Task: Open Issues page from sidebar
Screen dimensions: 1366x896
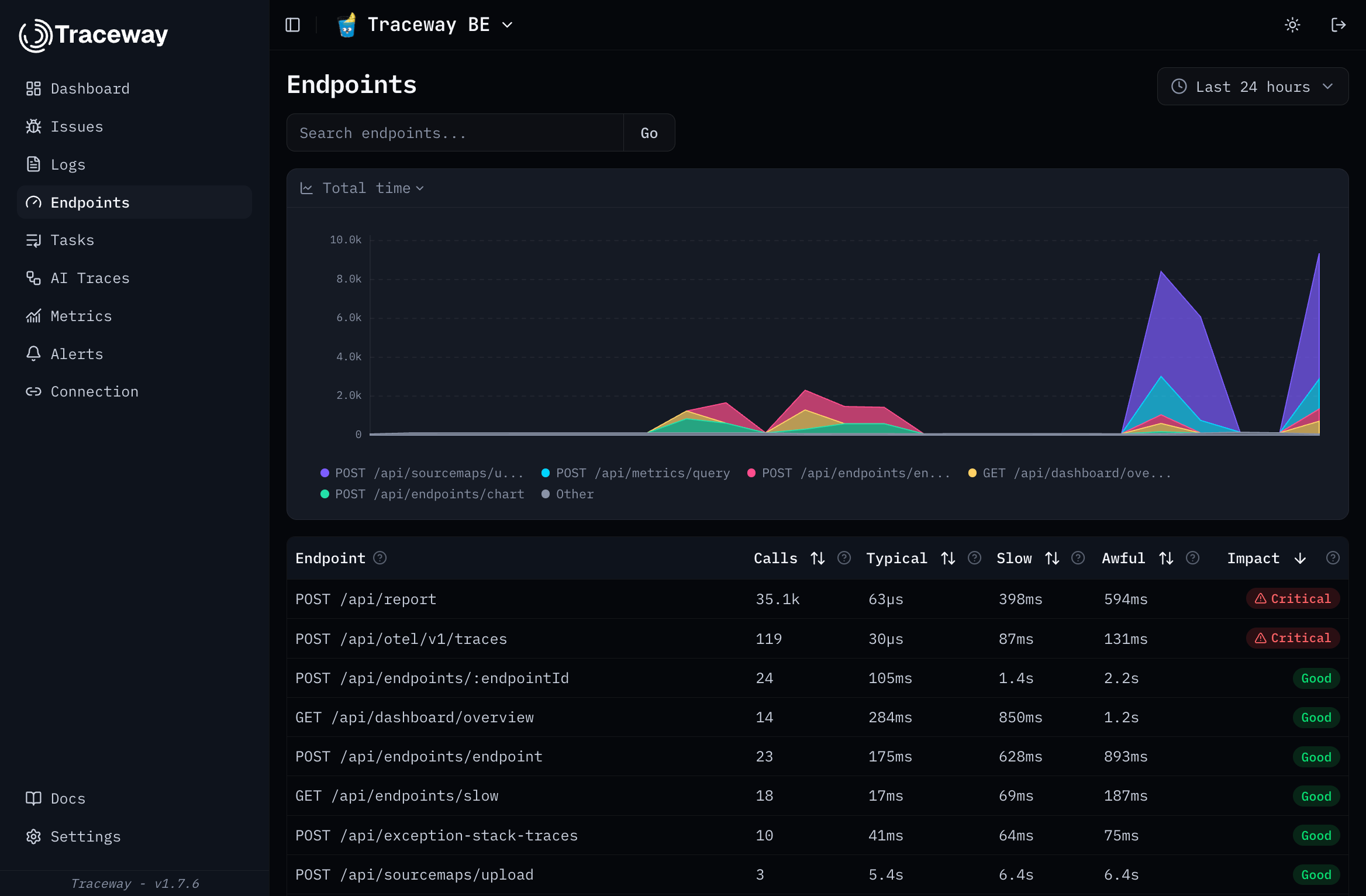Action: (134, 126)
